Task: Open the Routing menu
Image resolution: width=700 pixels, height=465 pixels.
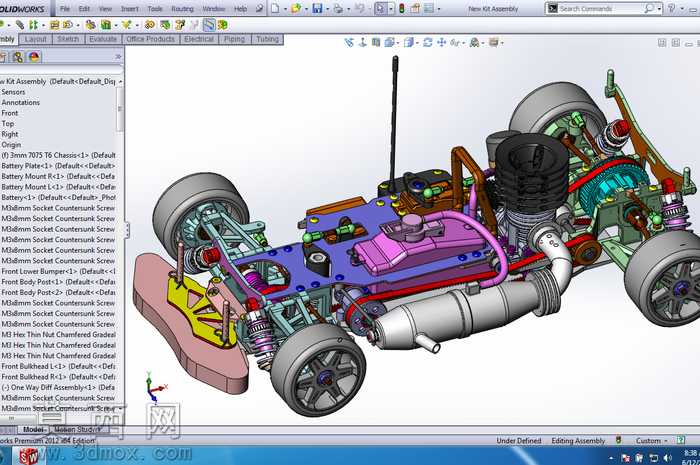Action: 183,8
